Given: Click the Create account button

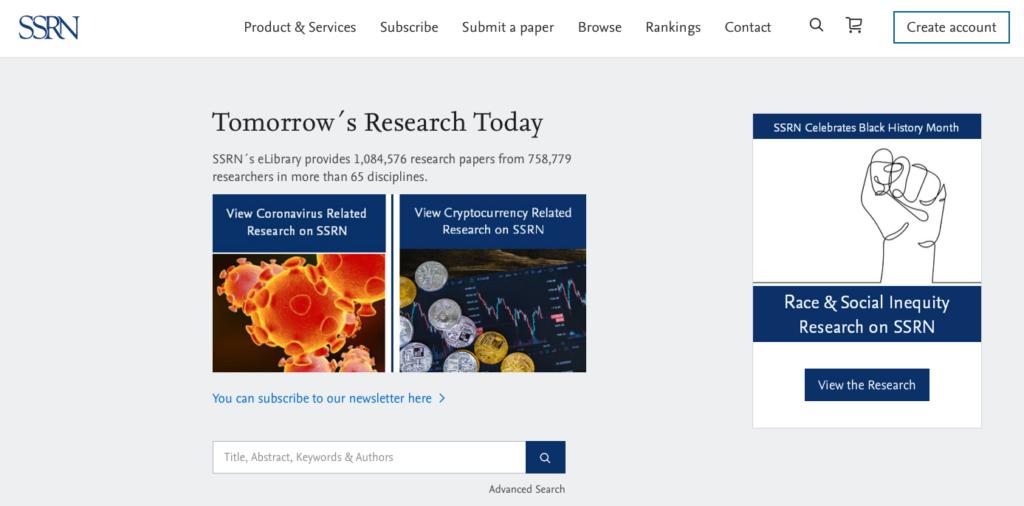Looking at the screenshot, I should pos(952,27).
